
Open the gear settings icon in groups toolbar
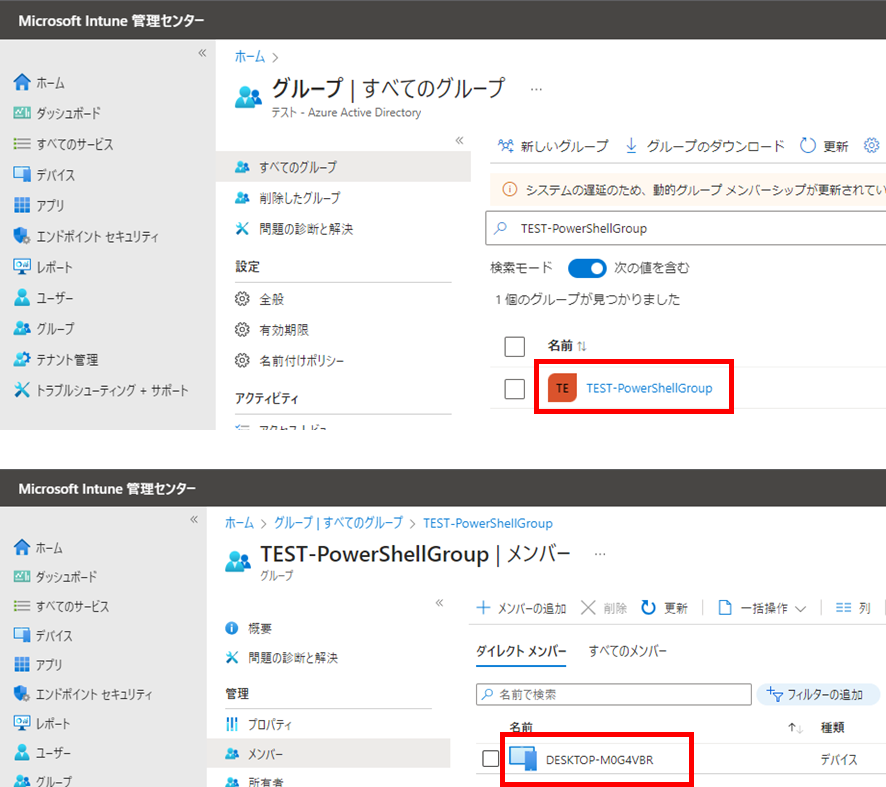point(871,146)
